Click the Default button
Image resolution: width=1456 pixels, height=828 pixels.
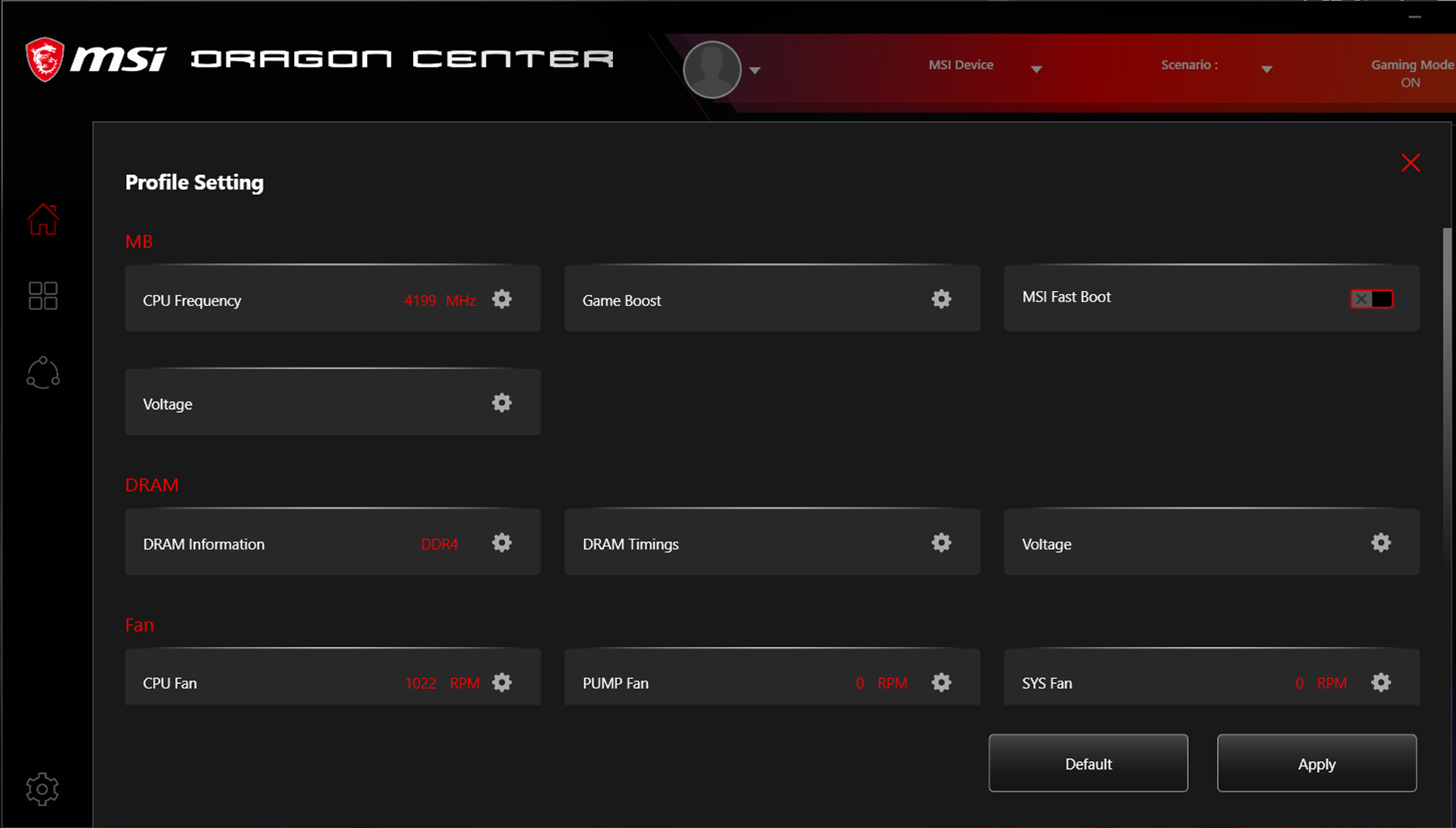coord(1088,764)
